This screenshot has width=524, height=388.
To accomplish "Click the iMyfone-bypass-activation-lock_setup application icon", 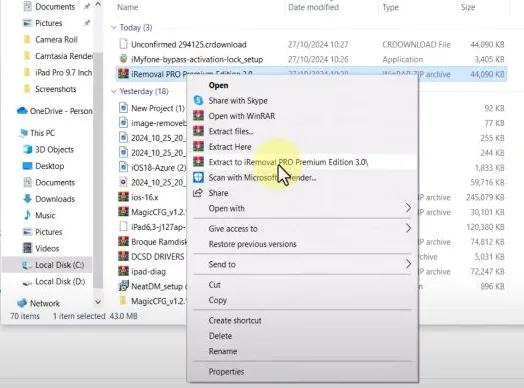I will pyautogui.click(x=123, y=59).
